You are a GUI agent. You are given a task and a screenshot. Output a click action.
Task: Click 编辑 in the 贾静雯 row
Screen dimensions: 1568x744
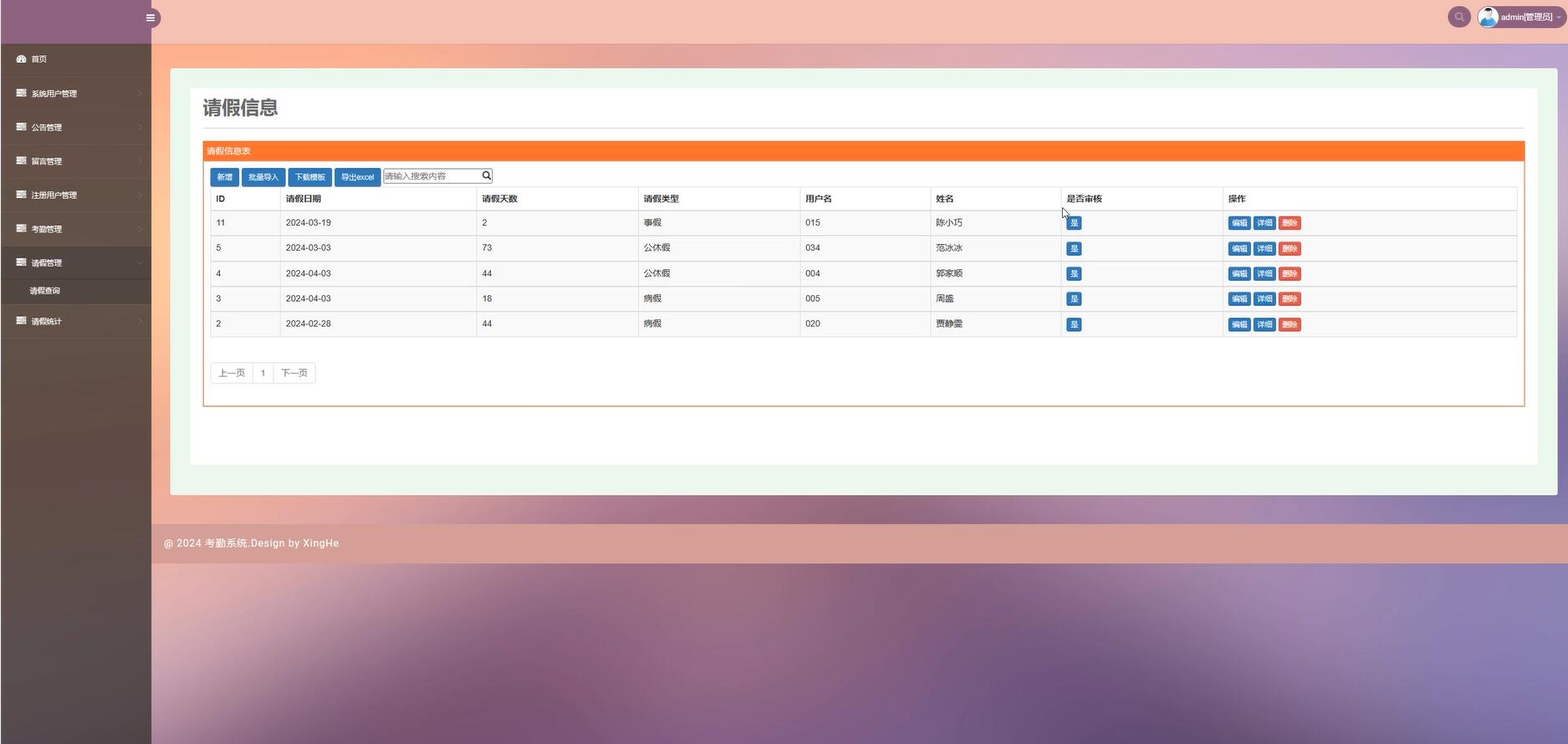(1239, 324)
